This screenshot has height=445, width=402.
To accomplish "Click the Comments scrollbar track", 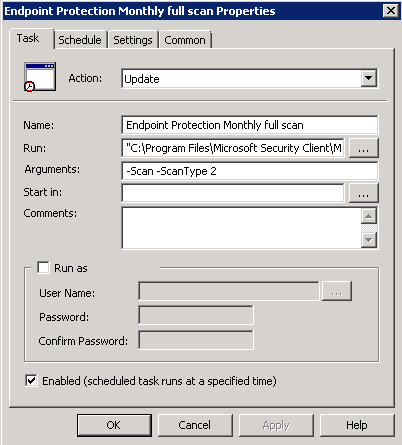I will [x=369, y=228].
